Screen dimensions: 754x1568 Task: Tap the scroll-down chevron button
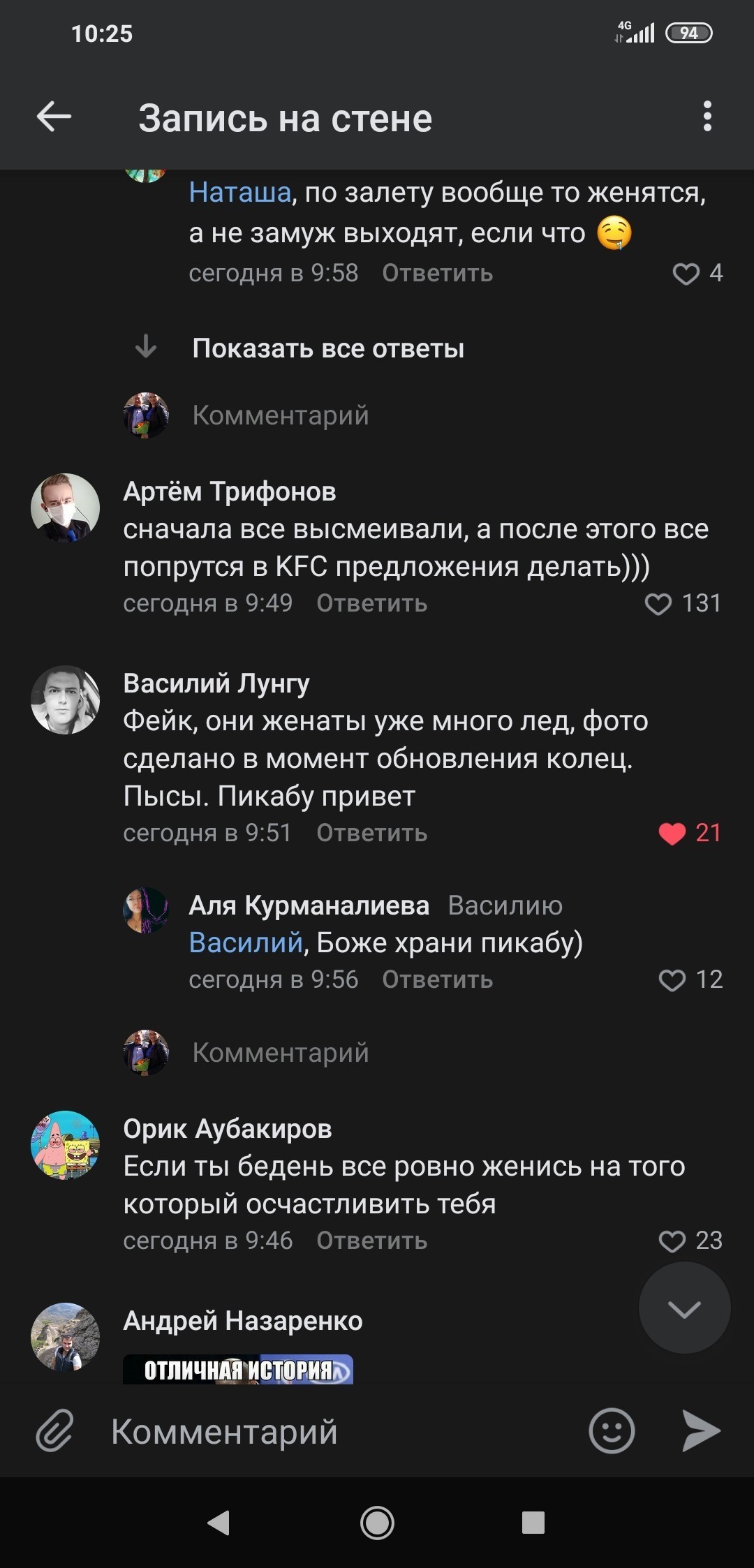684,1309
